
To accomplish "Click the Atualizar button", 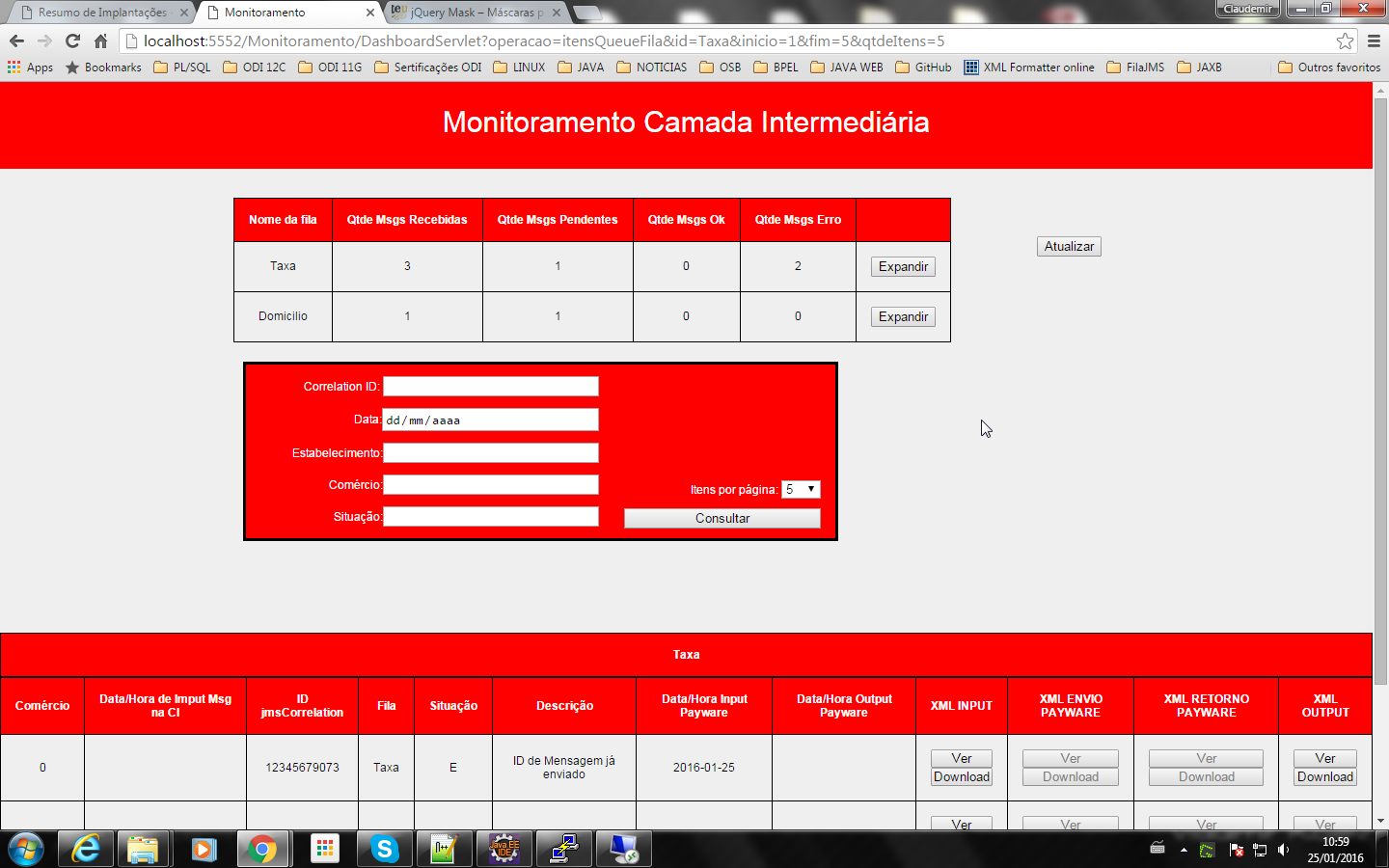I will pos(1069,246).
